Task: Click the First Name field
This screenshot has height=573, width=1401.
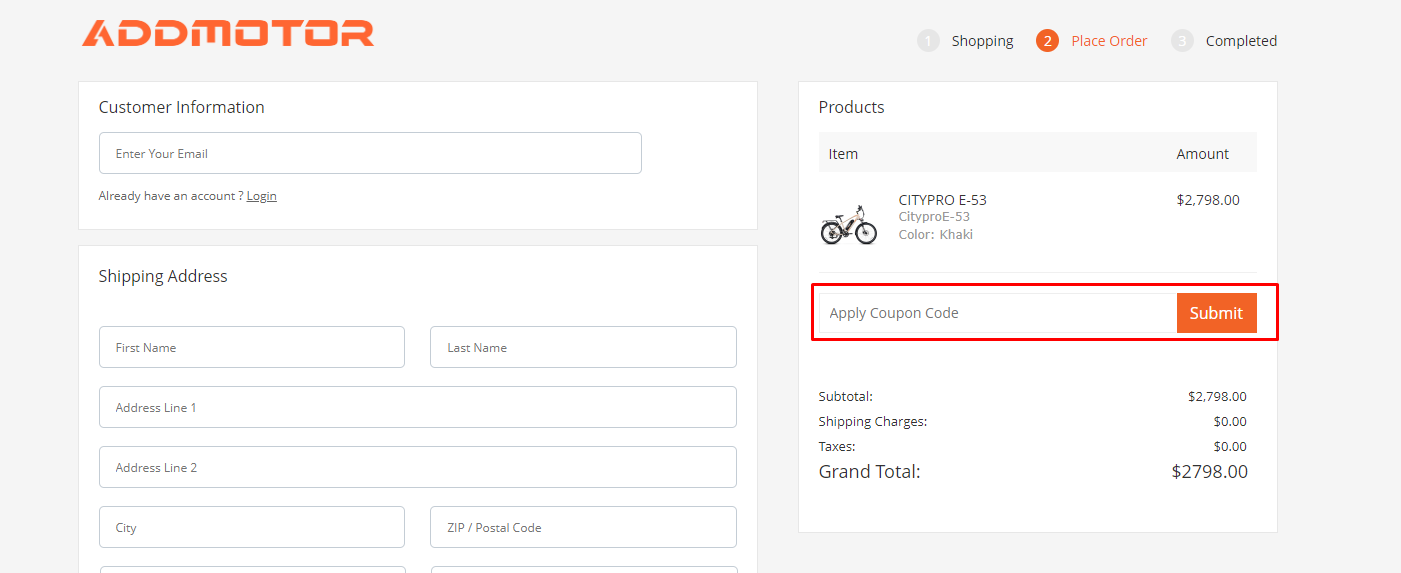Action: [x=252, y=347]
